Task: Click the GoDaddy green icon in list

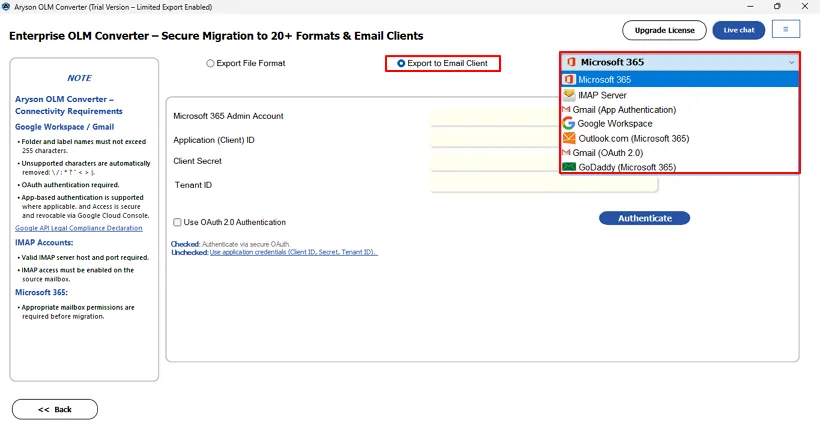Action: (x=569, y=167)
